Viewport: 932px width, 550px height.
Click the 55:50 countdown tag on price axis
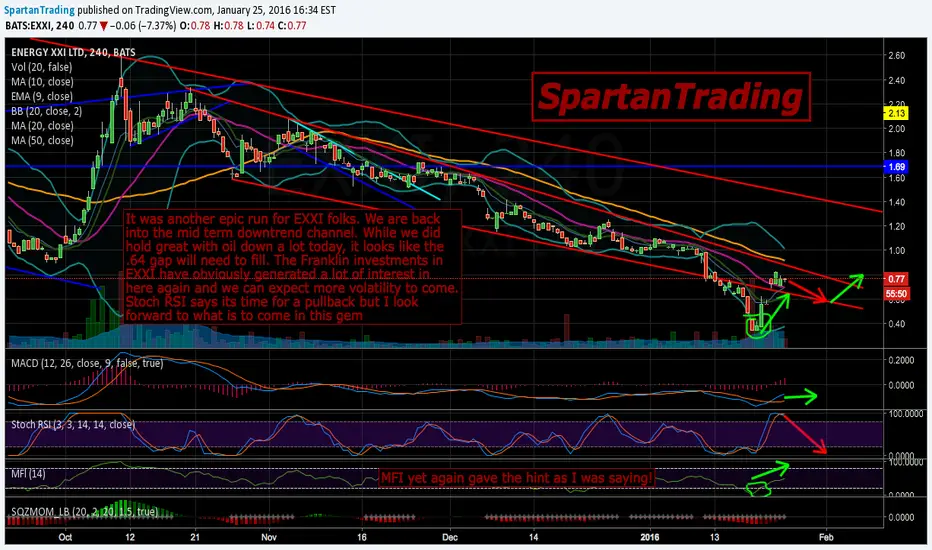tap(896, 294)
